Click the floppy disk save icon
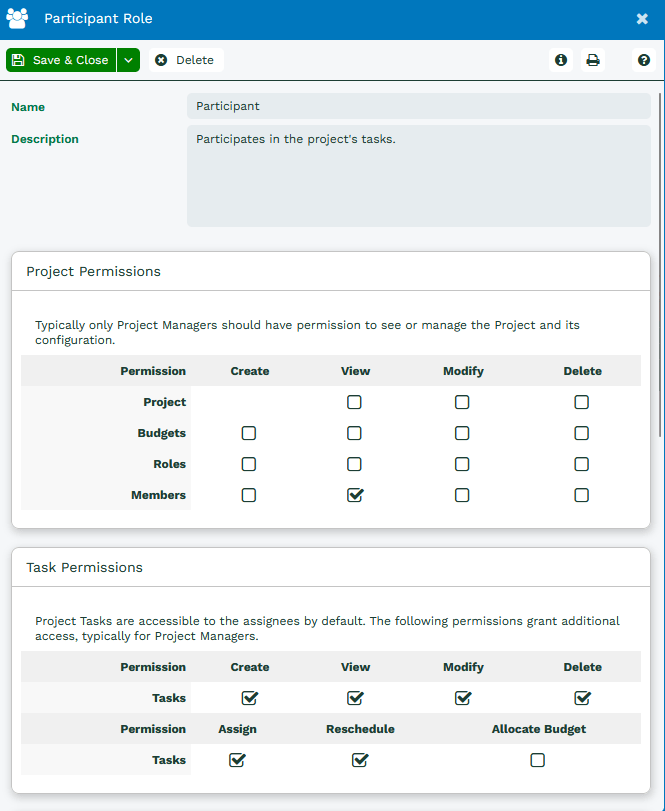 (x=18, y=60)
